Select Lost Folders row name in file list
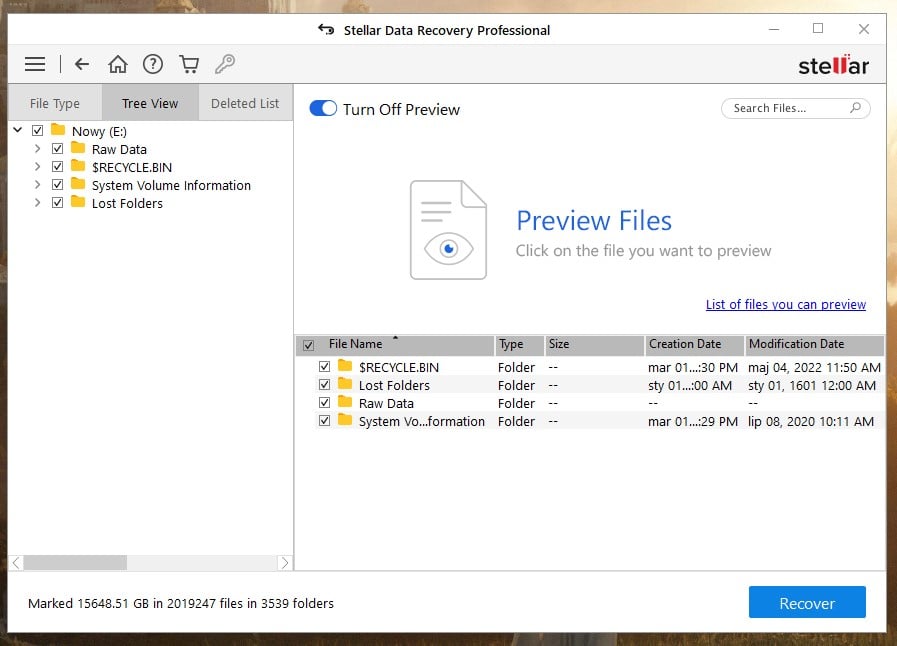The image size is (897, 646). 394,385
